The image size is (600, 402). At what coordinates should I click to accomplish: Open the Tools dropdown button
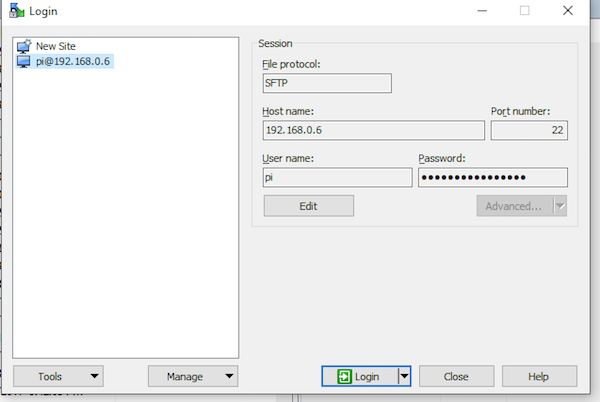click(x=58, y=376)
